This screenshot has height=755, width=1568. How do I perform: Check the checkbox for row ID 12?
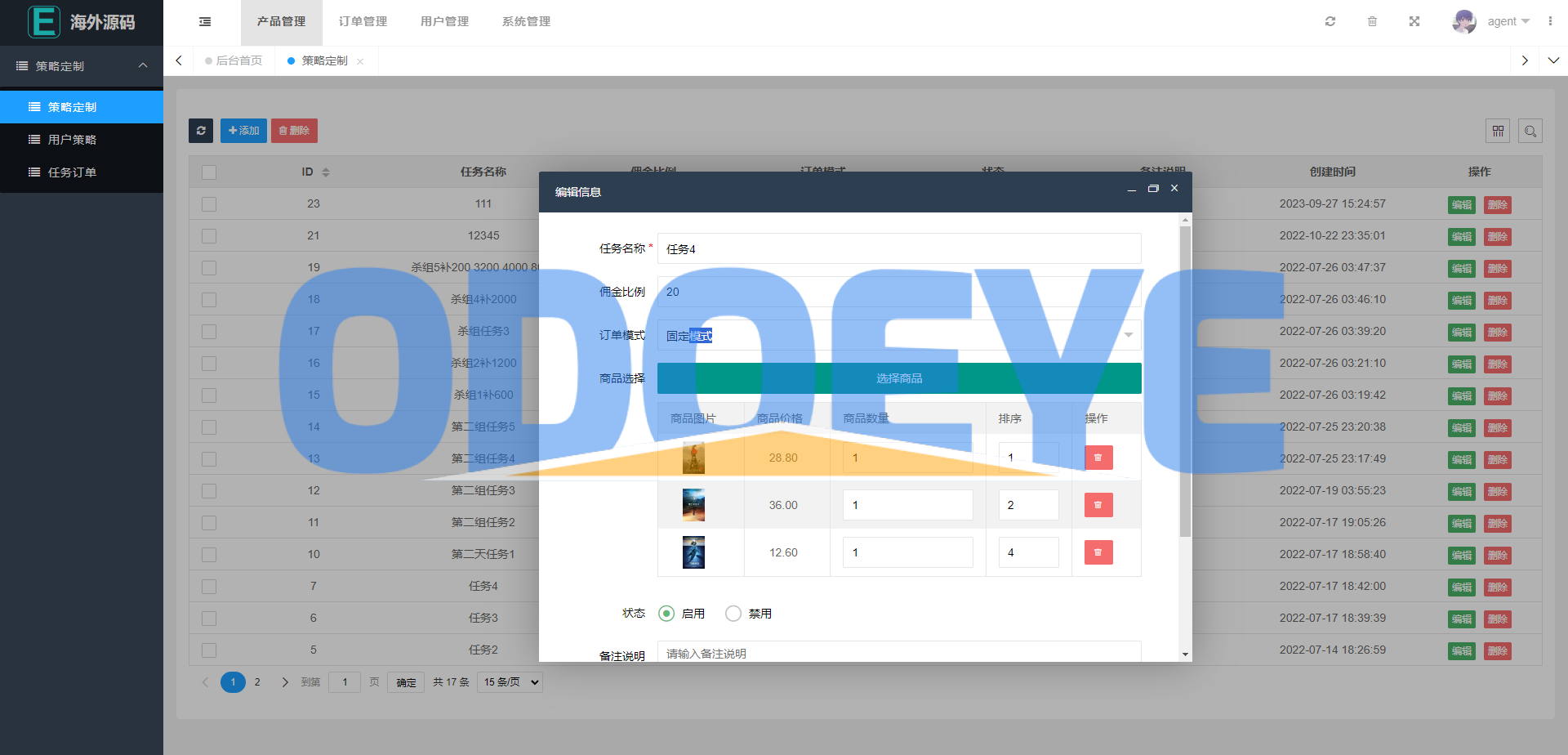(209, 491)
